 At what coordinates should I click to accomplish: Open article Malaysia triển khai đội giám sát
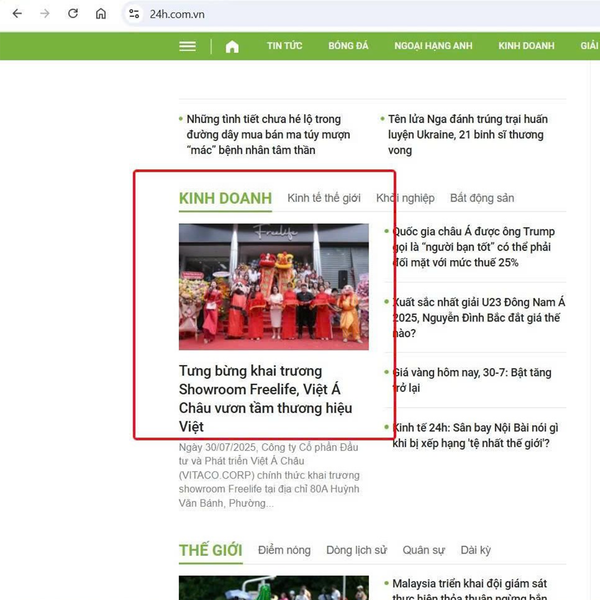coord(470,589)
